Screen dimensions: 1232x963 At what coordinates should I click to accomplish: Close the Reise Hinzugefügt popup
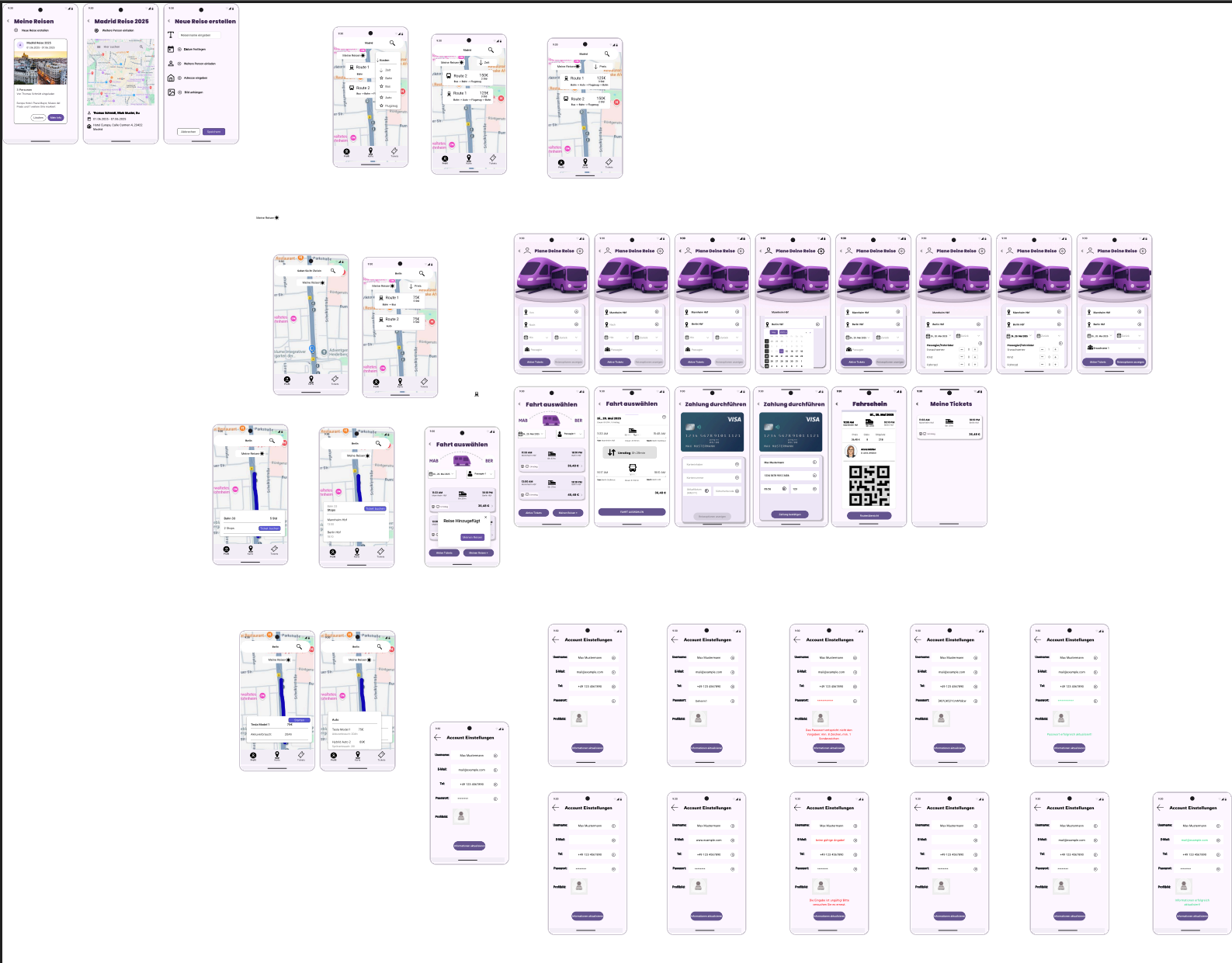[x=486, y=517]
